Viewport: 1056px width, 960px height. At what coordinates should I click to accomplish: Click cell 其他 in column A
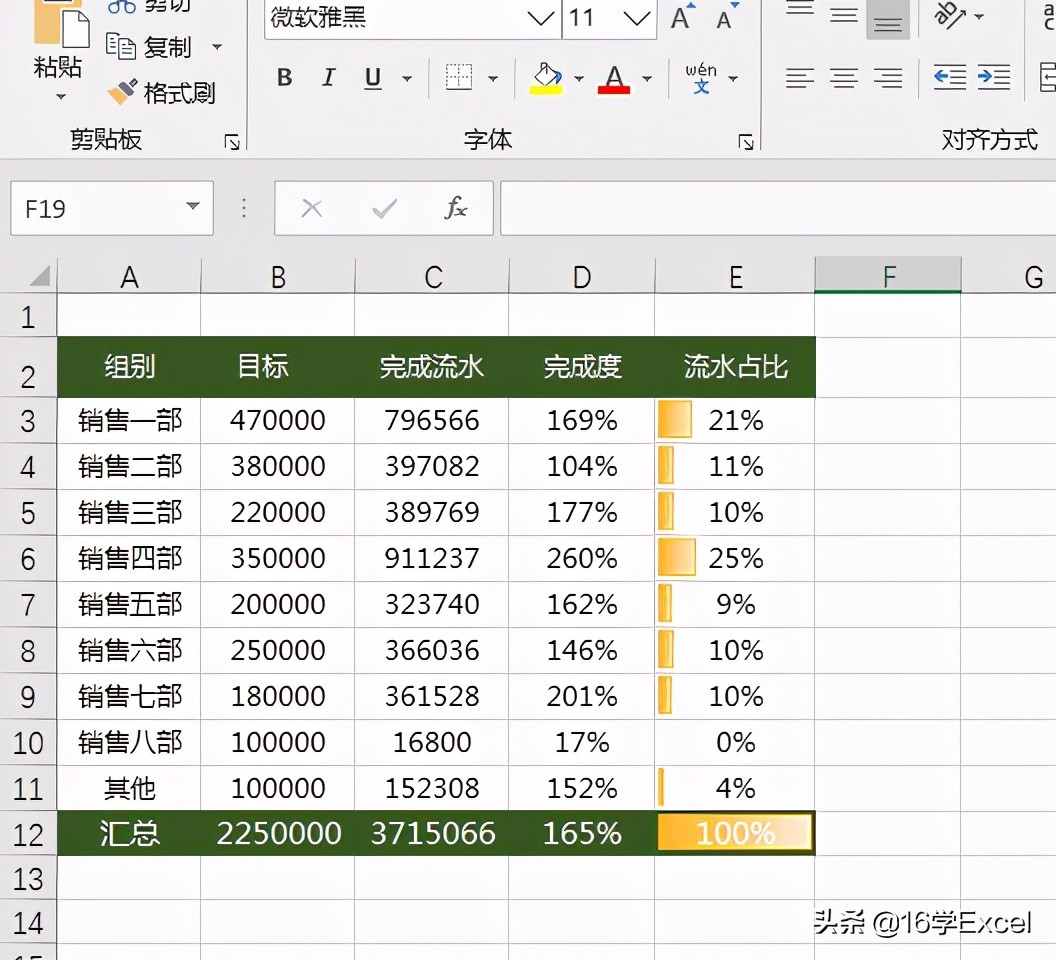pyautogui.click(x=129, y=788)
